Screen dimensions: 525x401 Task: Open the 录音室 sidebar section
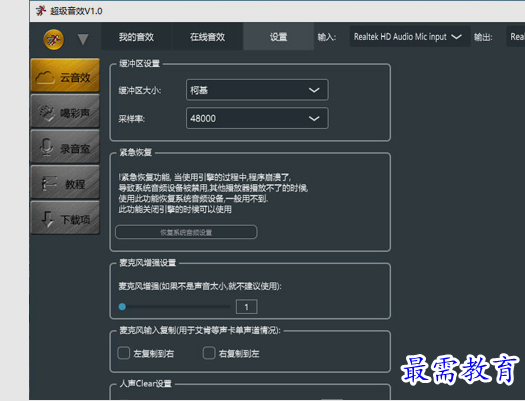tap(65, 147)
